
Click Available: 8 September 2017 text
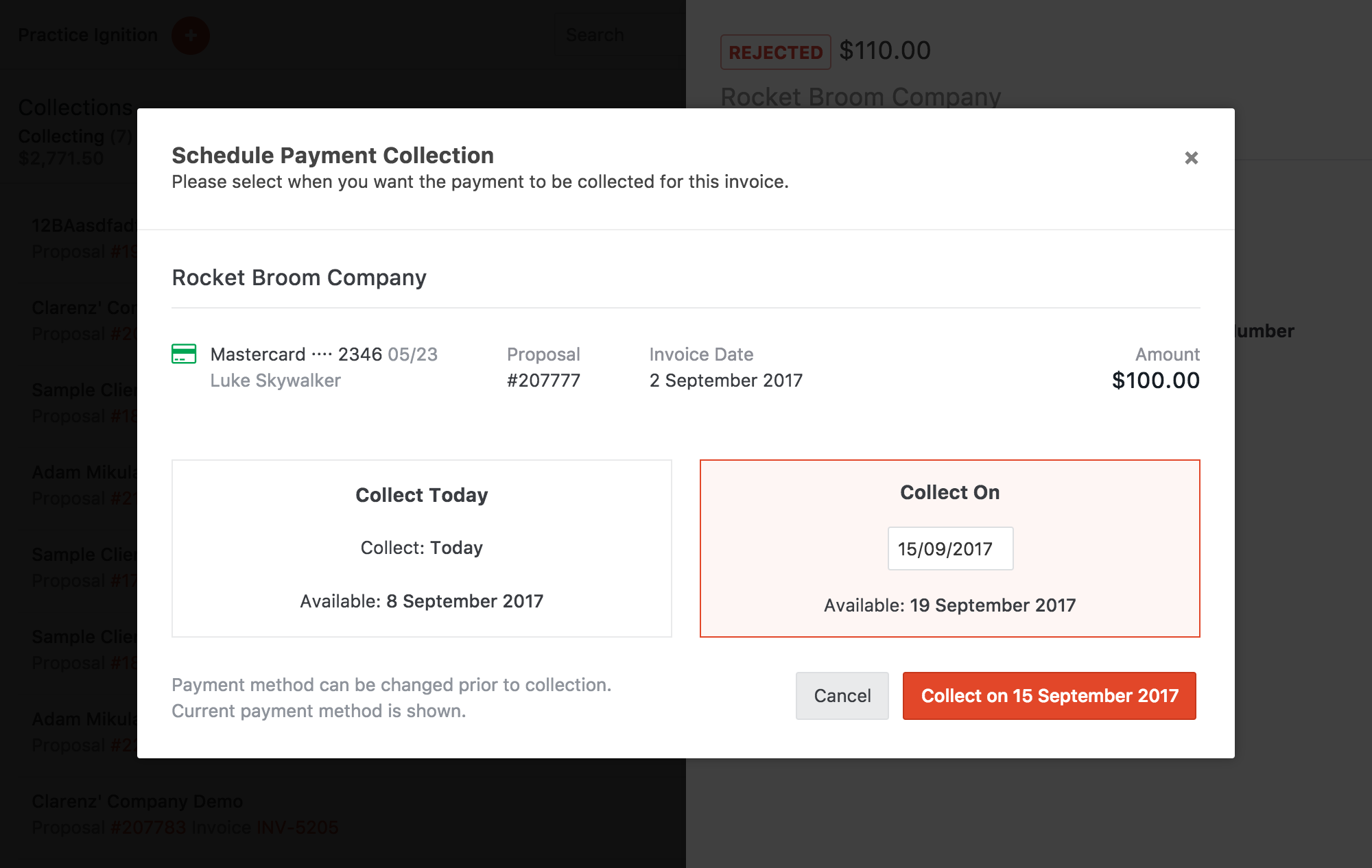[x=421, y=601]
